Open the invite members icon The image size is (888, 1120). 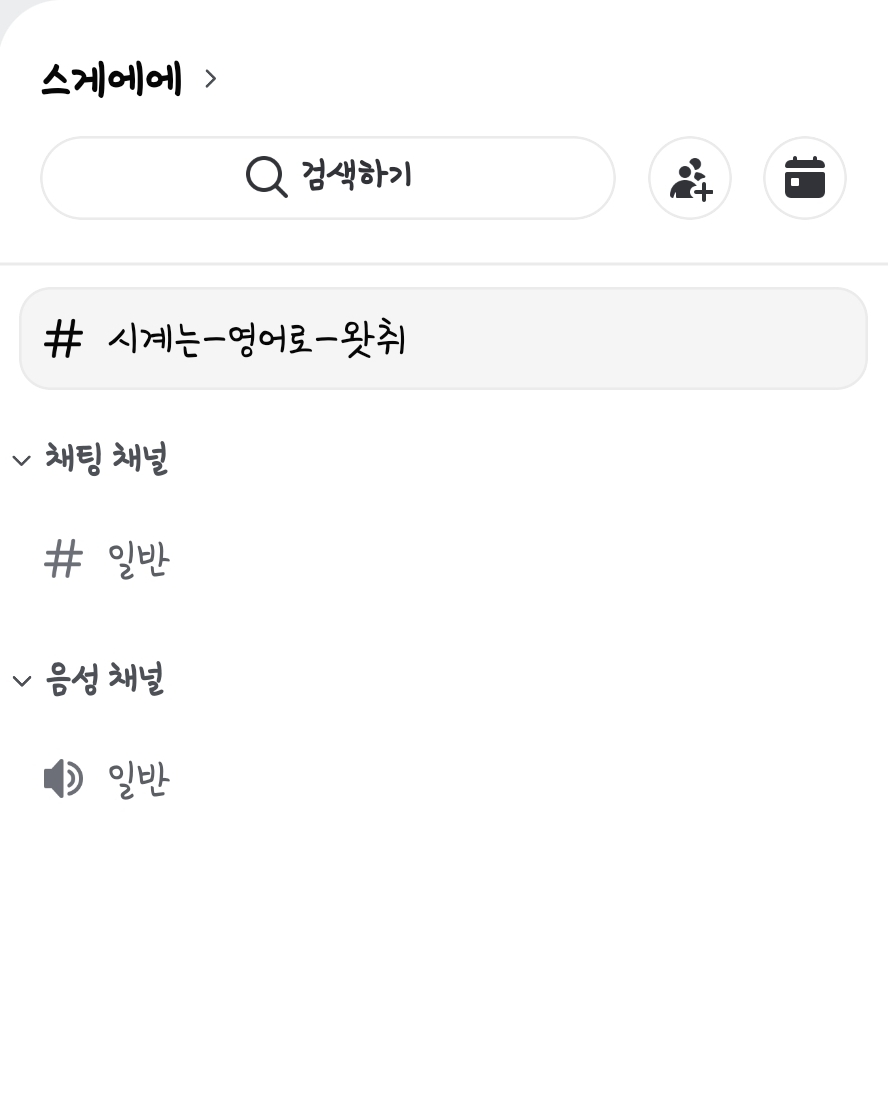689,178
